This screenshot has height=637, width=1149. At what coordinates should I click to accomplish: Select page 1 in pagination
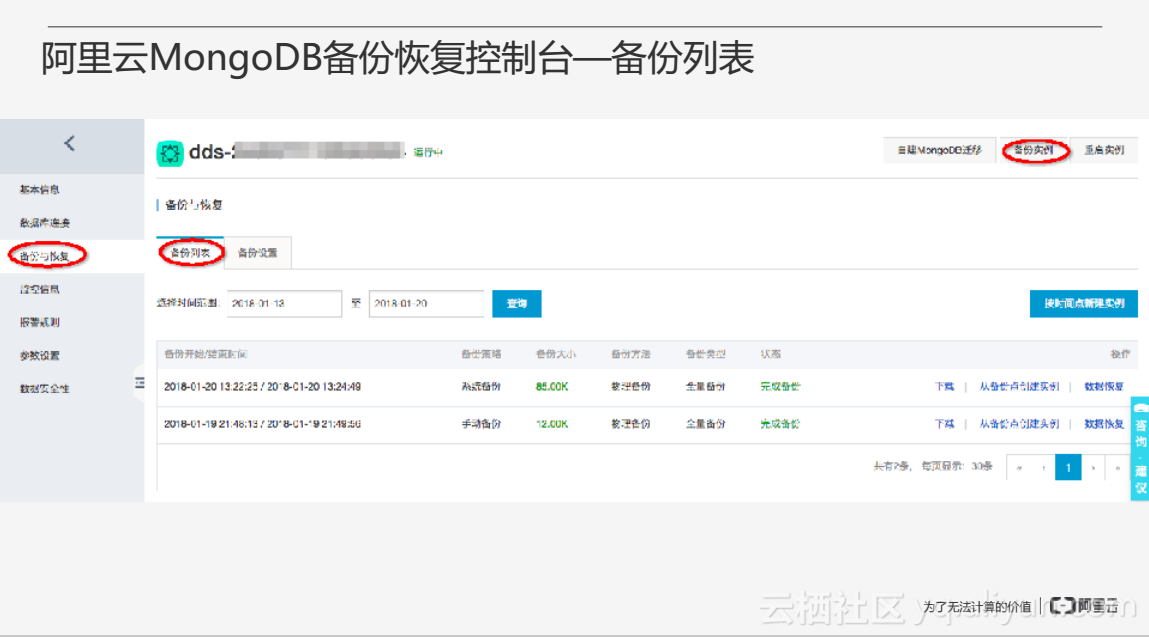point(1068,468)
